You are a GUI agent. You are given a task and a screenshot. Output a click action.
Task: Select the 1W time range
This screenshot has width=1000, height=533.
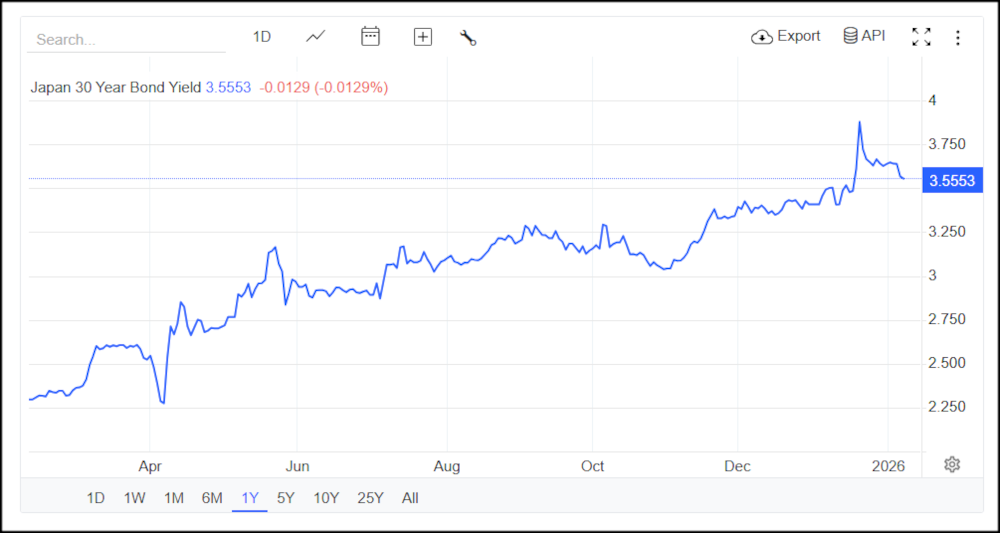(x=134, y=498)
